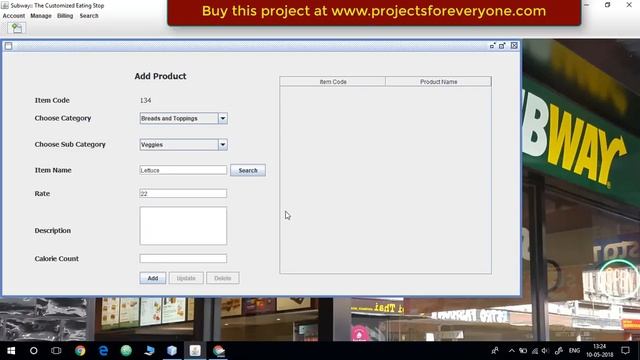Open the People icon in the system tray
Viewport: 640px width, 360px height.
[495, 351]
